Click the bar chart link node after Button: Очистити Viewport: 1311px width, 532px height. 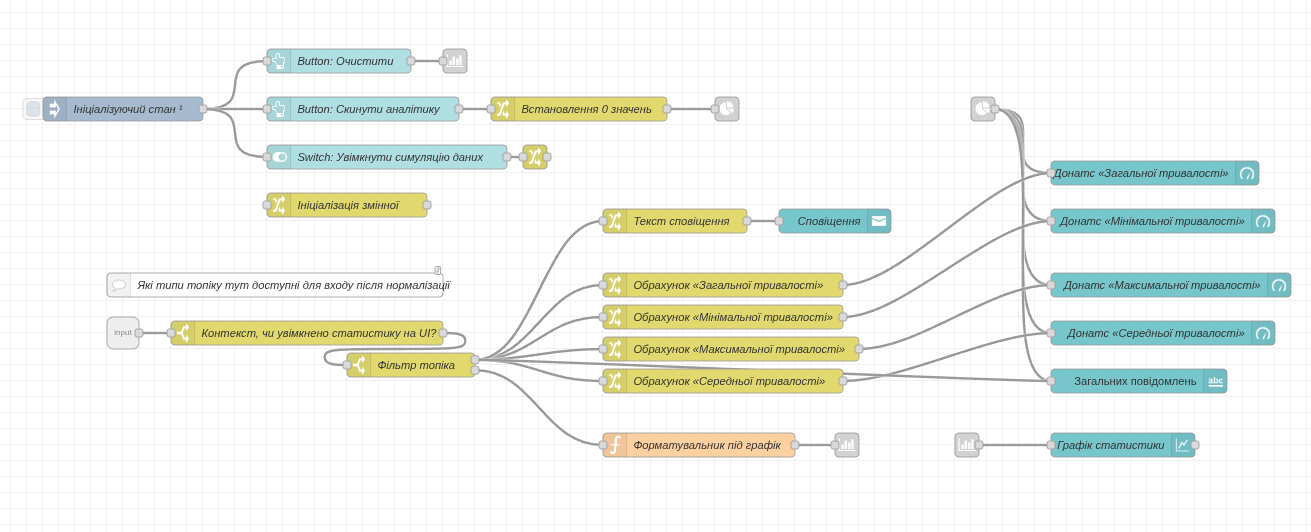pyautogui.click(x=455, y=61)
